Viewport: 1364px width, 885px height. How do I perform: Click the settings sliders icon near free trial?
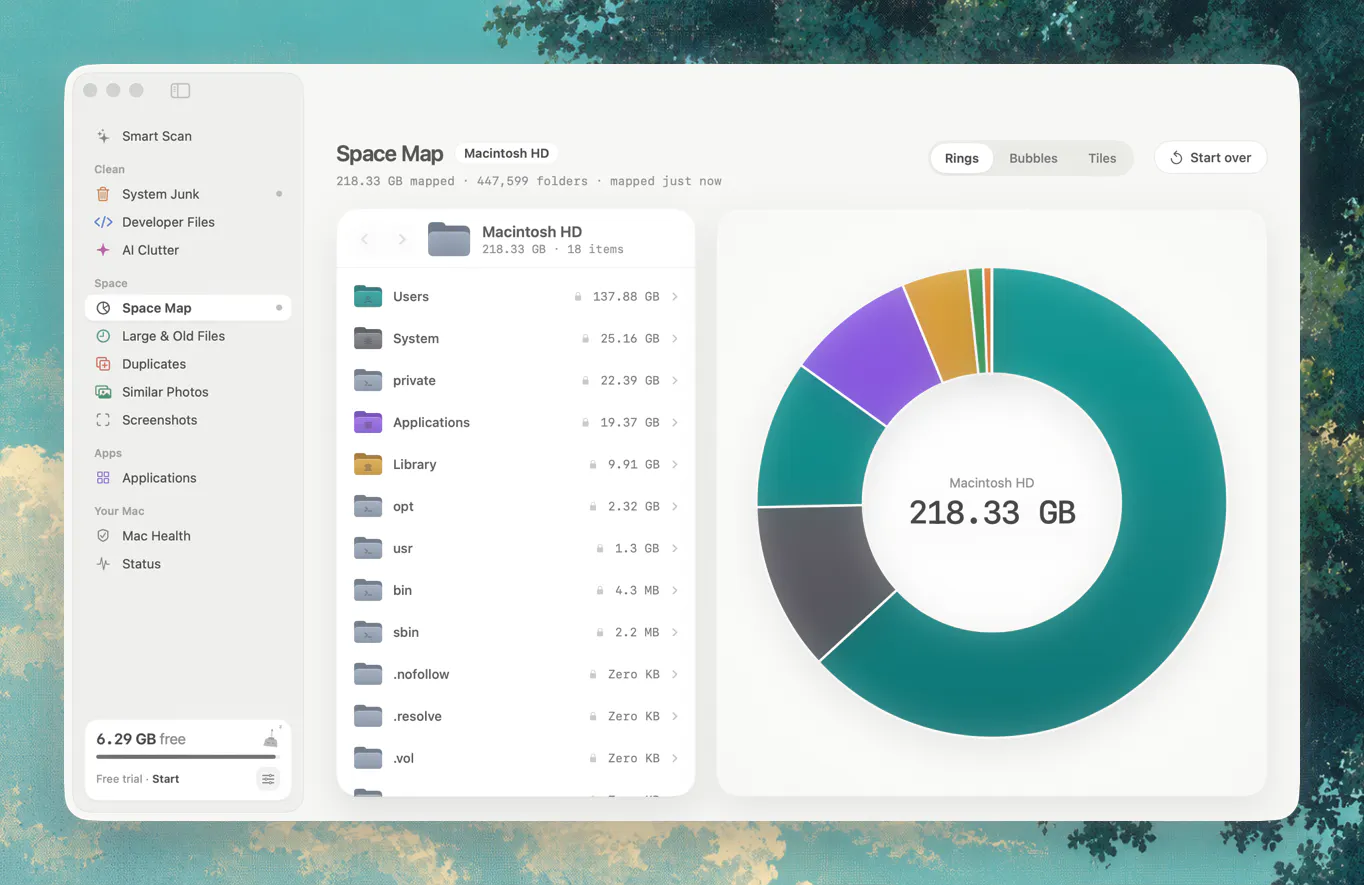pyautogui.click(x=267, y=779)
